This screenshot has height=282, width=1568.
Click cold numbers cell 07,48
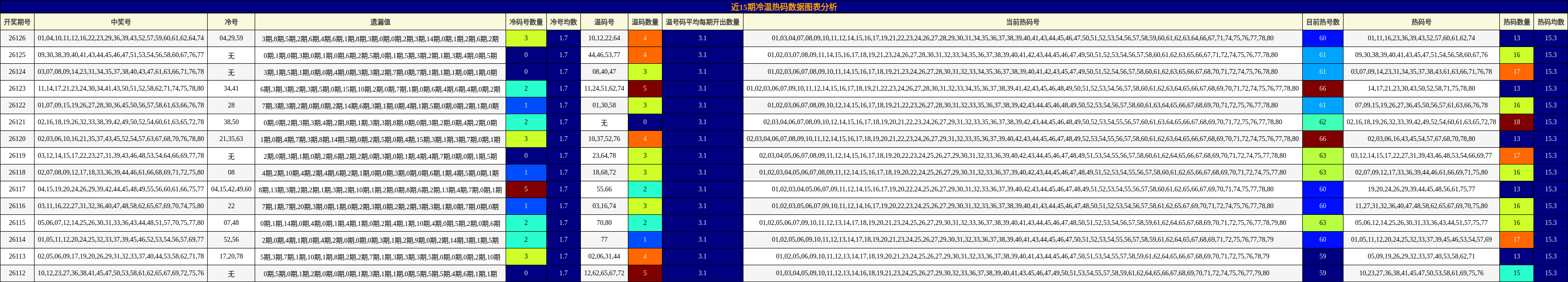tap(231, 223)
